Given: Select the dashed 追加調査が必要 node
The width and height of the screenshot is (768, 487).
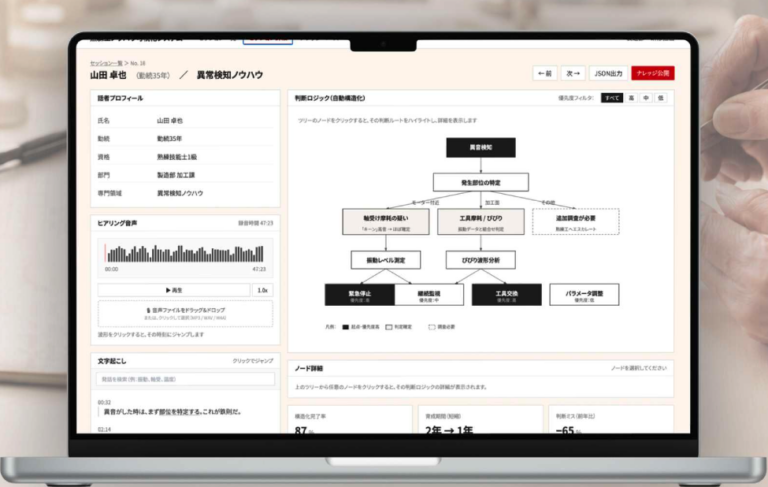Looking at the screenshot, I should [x=576, y=222].
